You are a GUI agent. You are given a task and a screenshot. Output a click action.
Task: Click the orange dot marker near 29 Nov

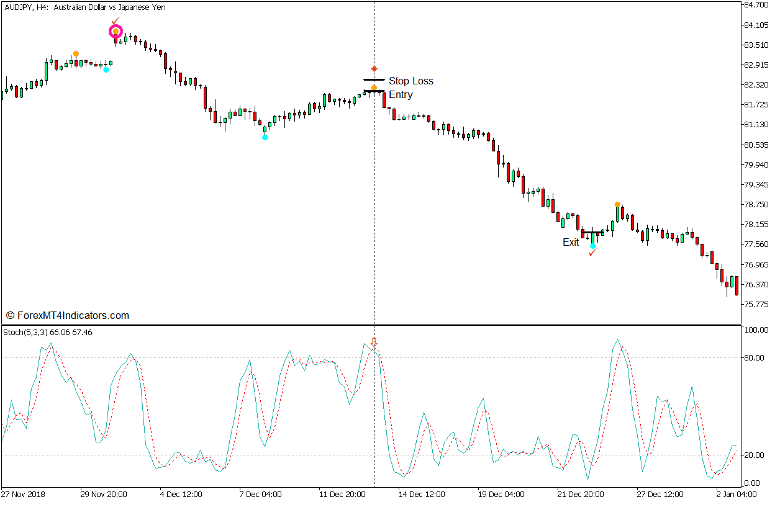click(76, 54)
